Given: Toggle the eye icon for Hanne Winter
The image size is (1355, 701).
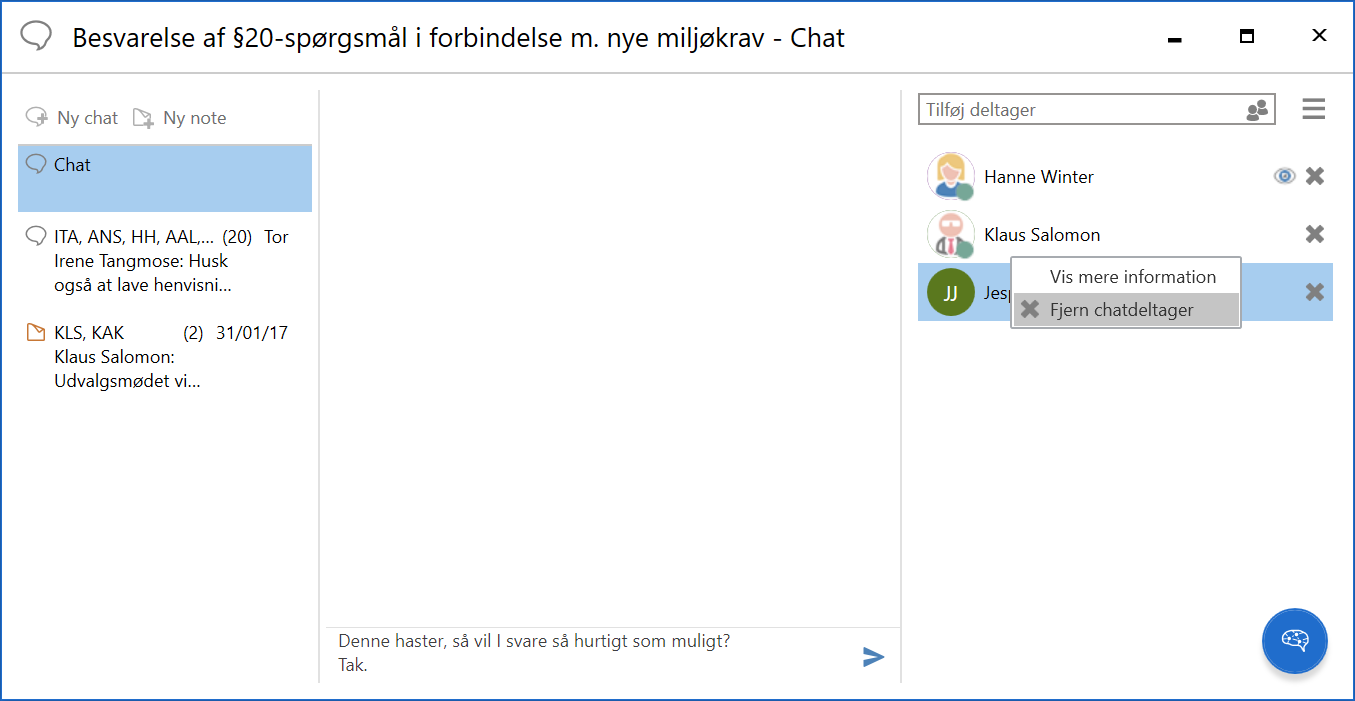Looking at the screenshot, I should (x=1284, y=176).
